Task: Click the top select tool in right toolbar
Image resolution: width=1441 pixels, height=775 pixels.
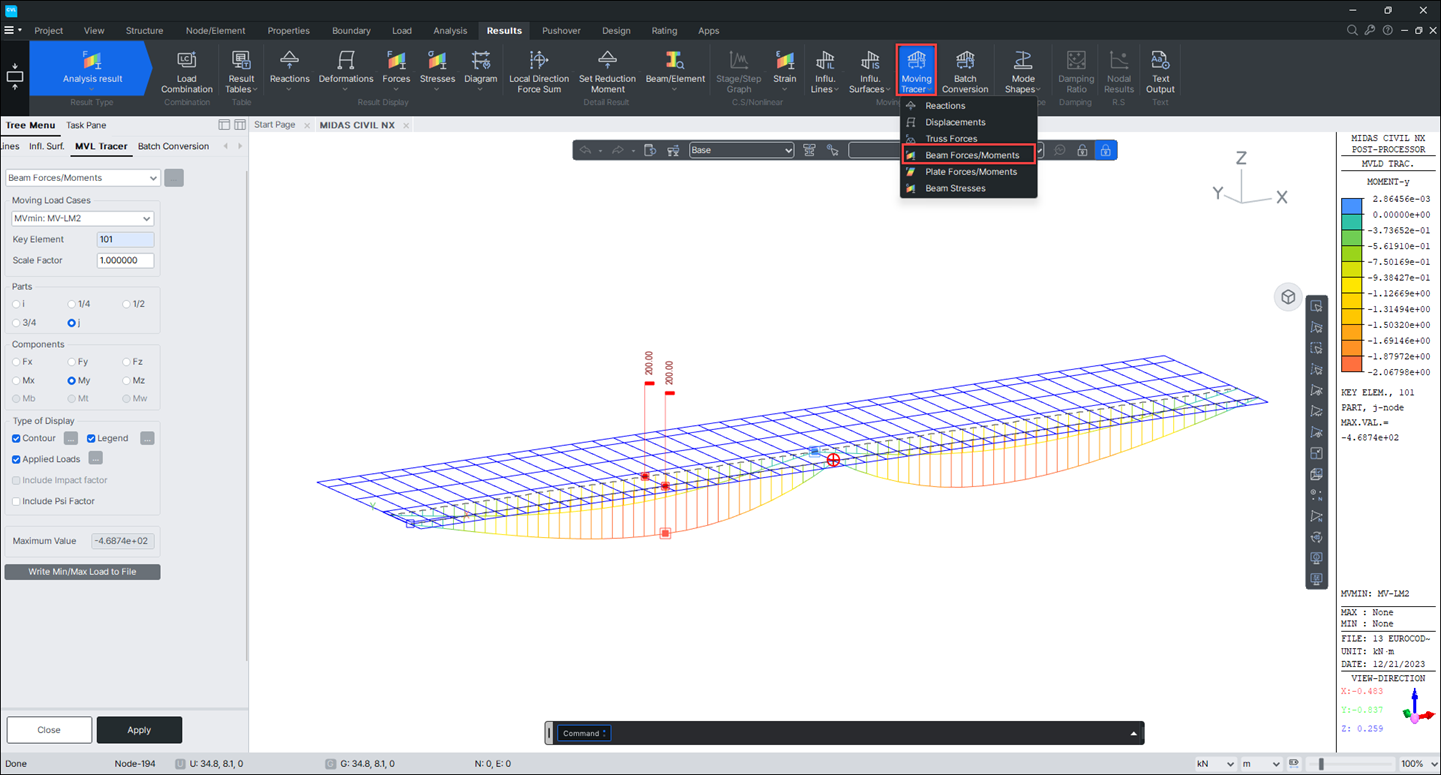Action: click(1317, 306)
